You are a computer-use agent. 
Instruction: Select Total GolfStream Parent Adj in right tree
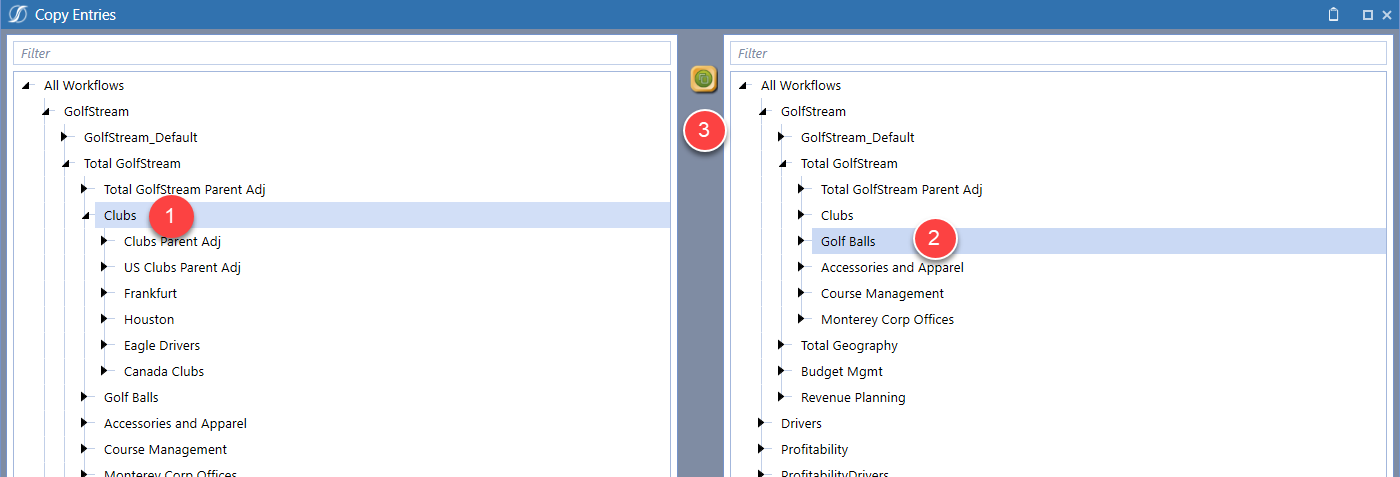[x=901, y=189]
